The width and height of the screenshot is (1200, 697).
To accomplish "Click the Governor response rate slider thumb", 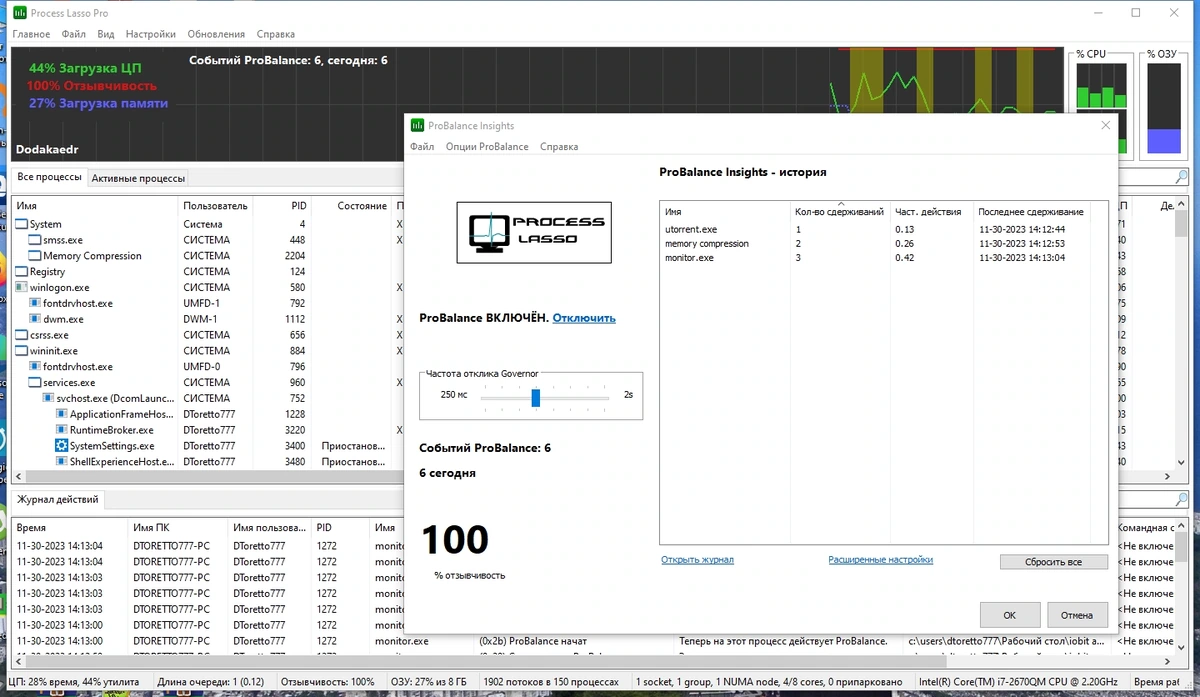I will (536, 397).
